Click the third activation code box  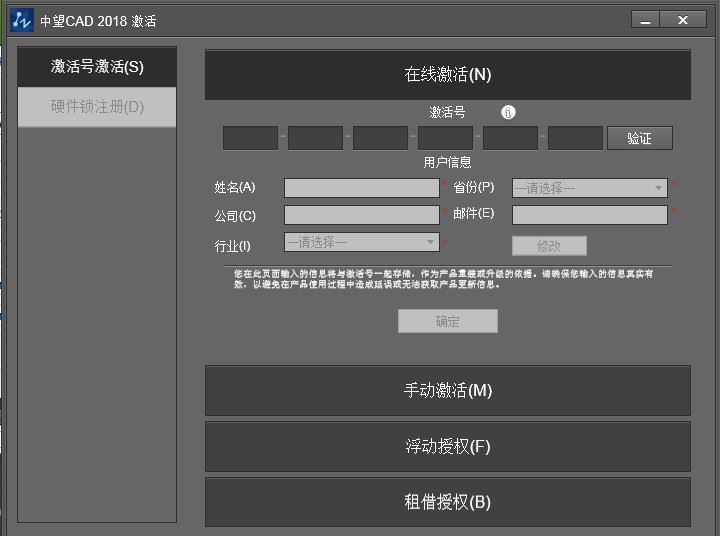click(x=380, y=138)
